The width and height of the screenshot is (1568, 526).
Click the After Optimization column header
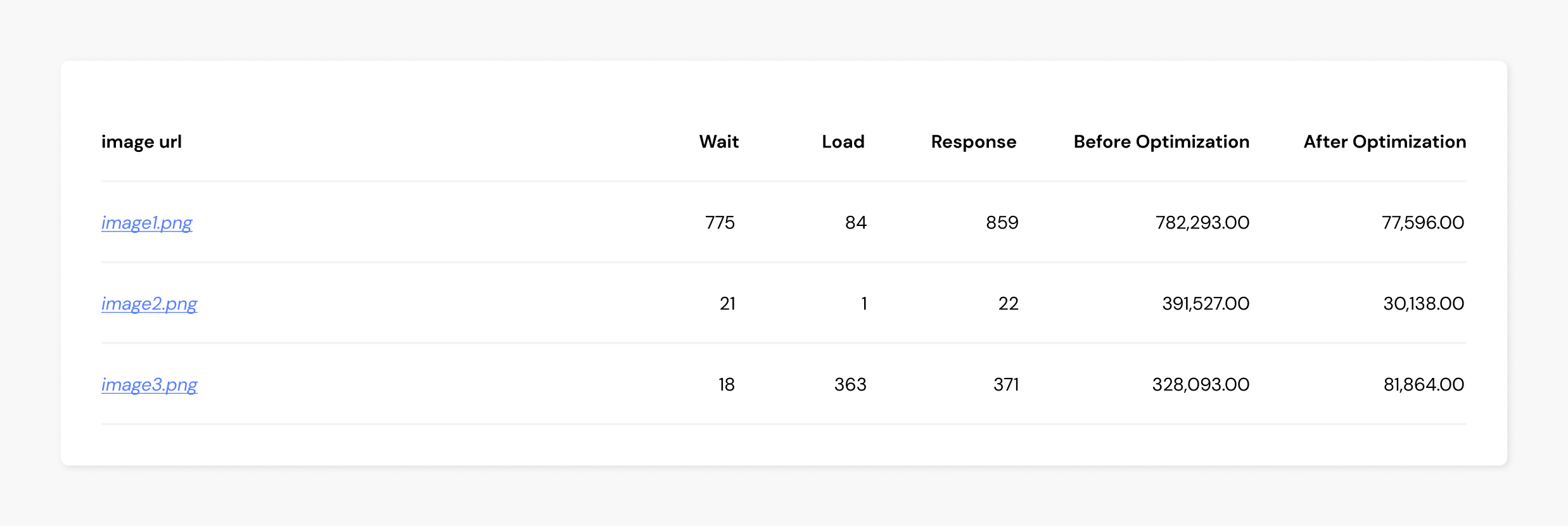click(1385, 142)
